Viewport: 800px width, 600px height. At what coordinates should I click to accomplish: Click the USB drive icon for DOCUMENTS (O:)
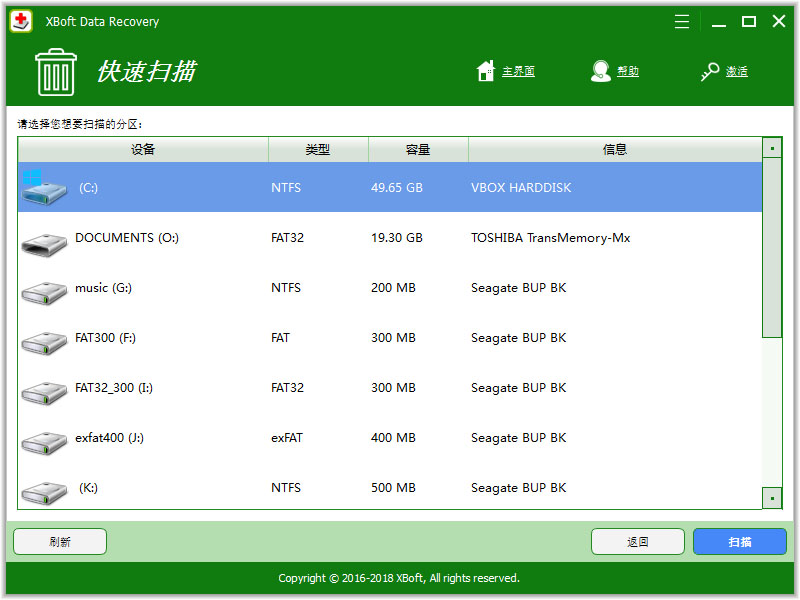[44, 244]
